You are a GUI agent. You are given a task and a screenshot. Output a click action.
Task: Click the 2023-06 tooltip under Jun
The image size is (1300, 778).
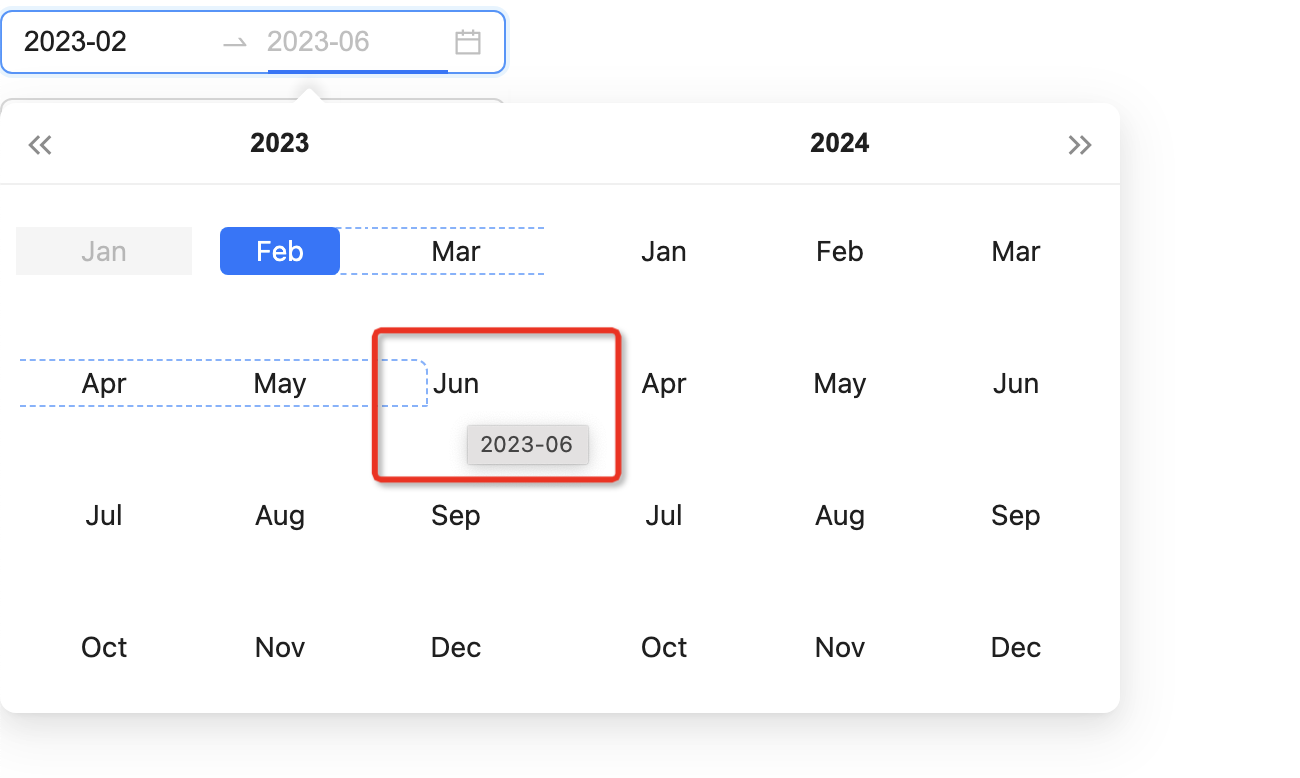click(x=527, y=444)
